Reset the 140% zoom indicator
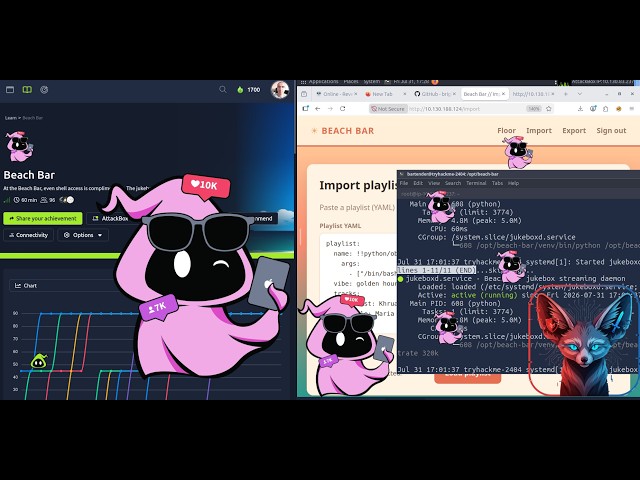 click(x=534, y=109)
